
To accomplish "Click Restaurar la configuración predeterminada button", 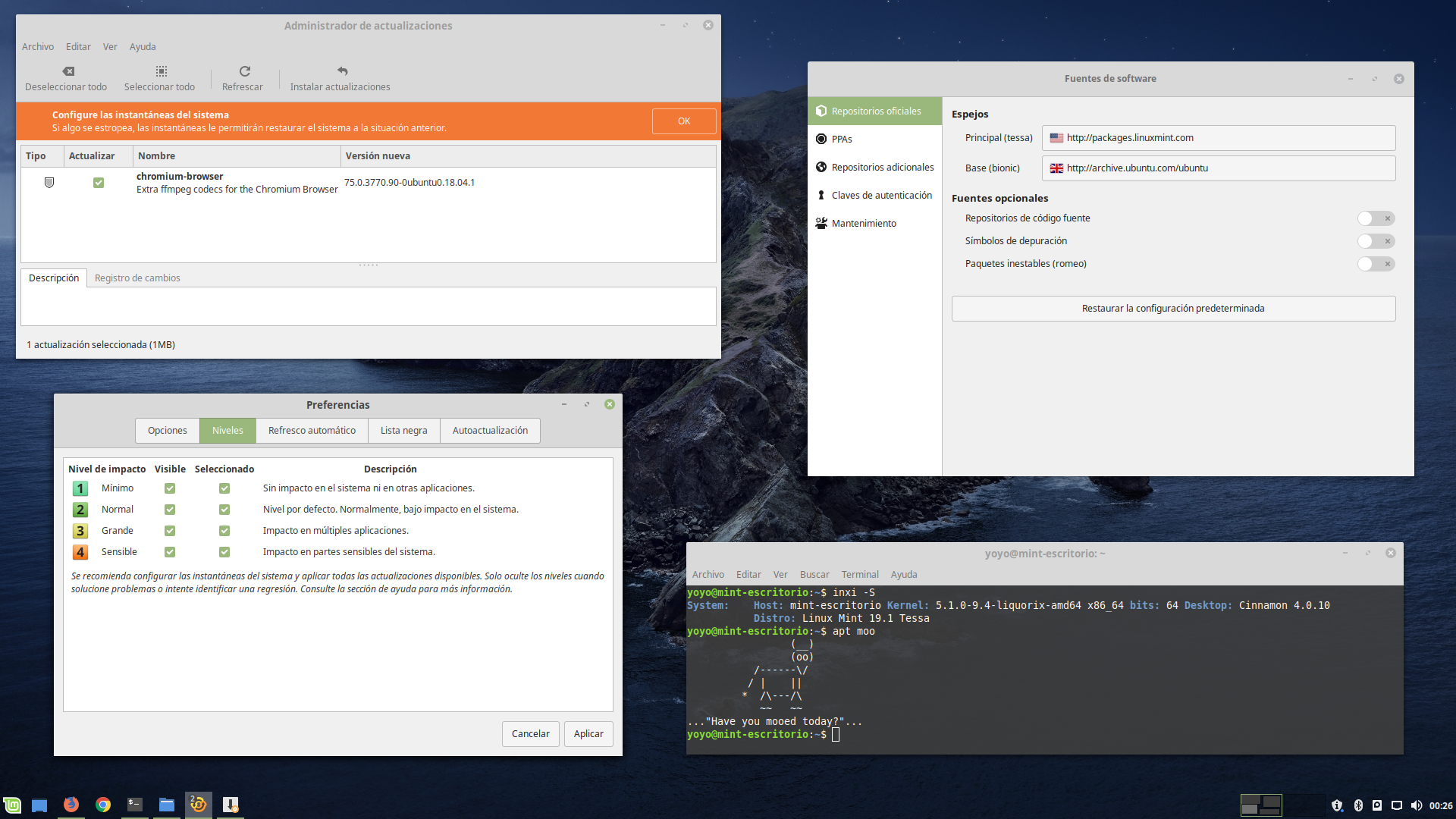I will [x=1172, y=309].
